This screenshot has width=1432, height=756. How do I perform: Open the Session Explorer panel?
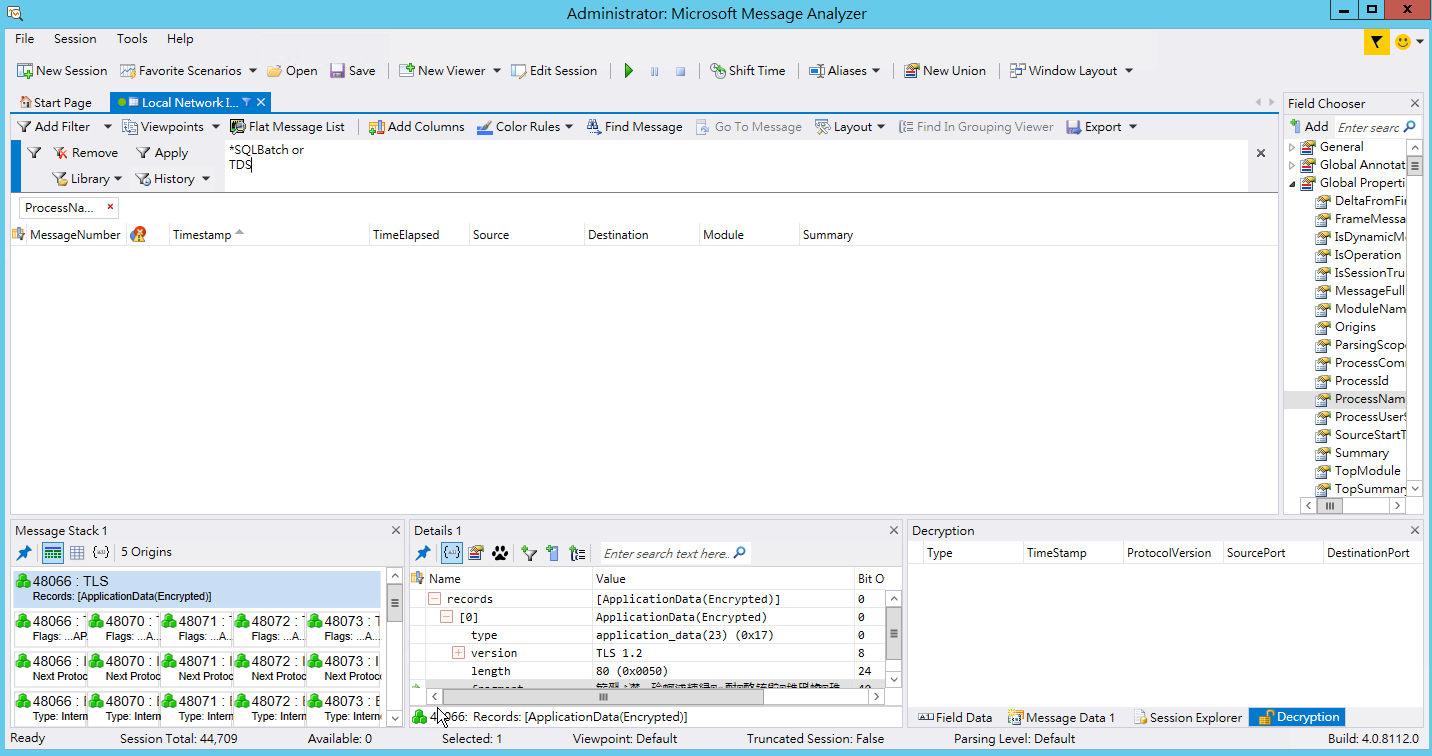pos(1187,717)
